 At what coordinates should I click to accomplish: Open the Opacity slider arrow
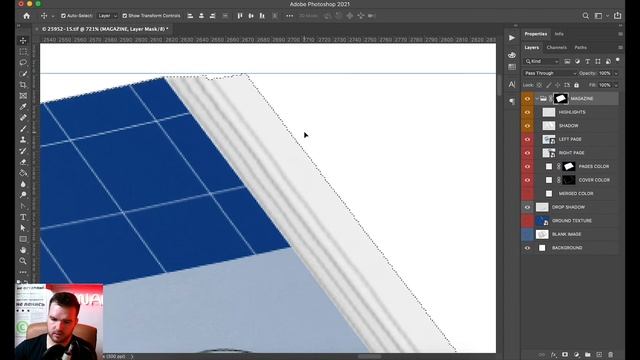coord(616,73)
